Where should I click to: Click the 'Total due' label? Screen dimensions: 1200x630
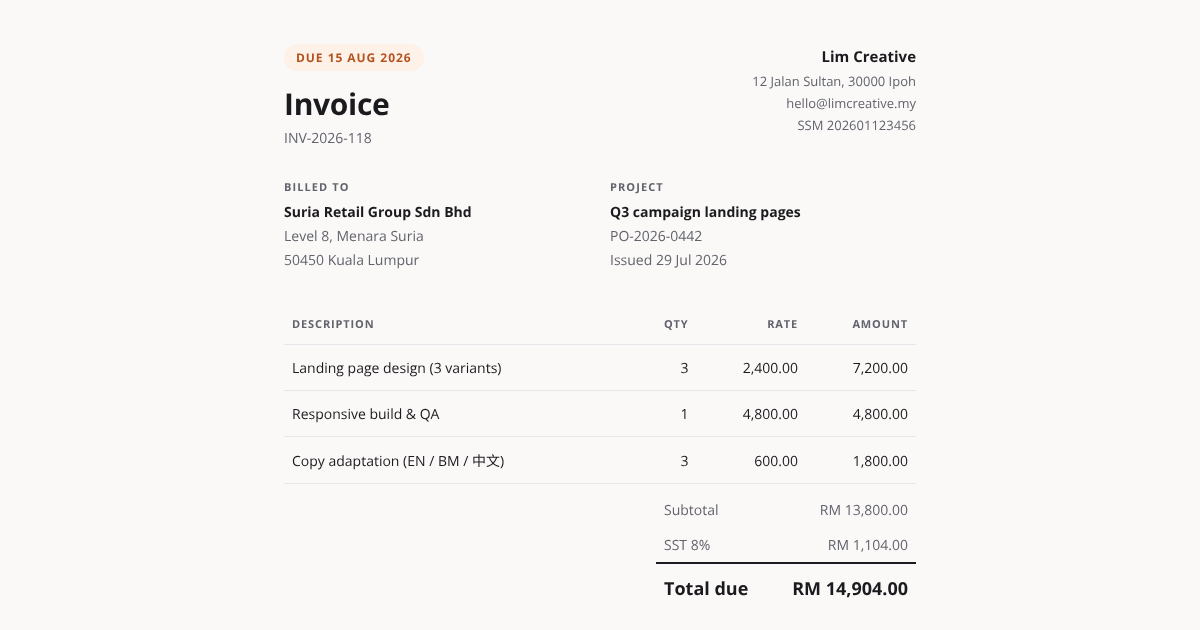click(x=706, y=589)
